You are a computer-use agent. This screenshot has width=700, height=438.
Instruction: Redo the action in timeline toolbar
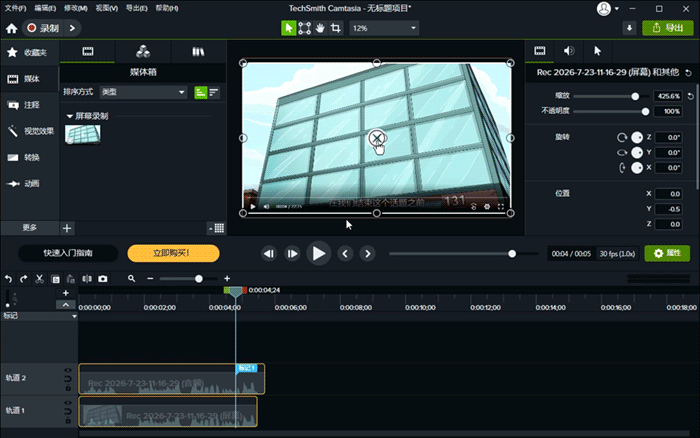[24, 279]
